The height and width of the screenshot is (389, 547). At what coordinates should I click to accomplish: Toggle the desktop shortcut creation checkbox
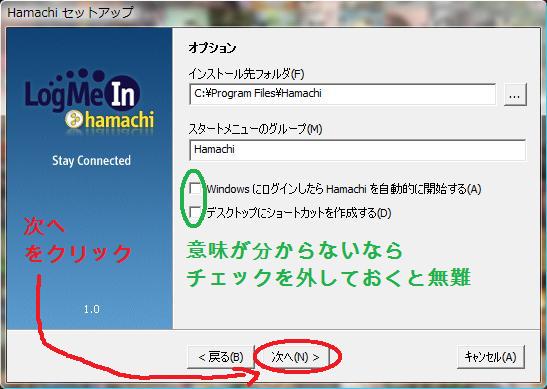coord(195,212)
